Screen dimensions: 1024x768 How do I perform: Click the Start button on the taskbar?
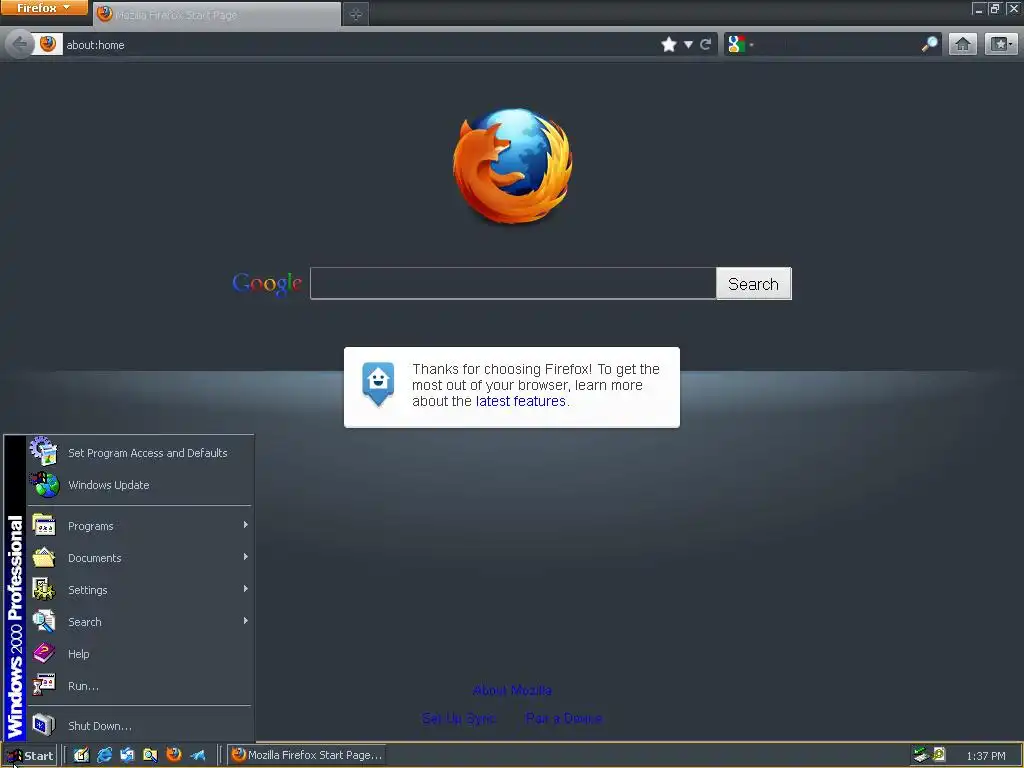point(30,756)
